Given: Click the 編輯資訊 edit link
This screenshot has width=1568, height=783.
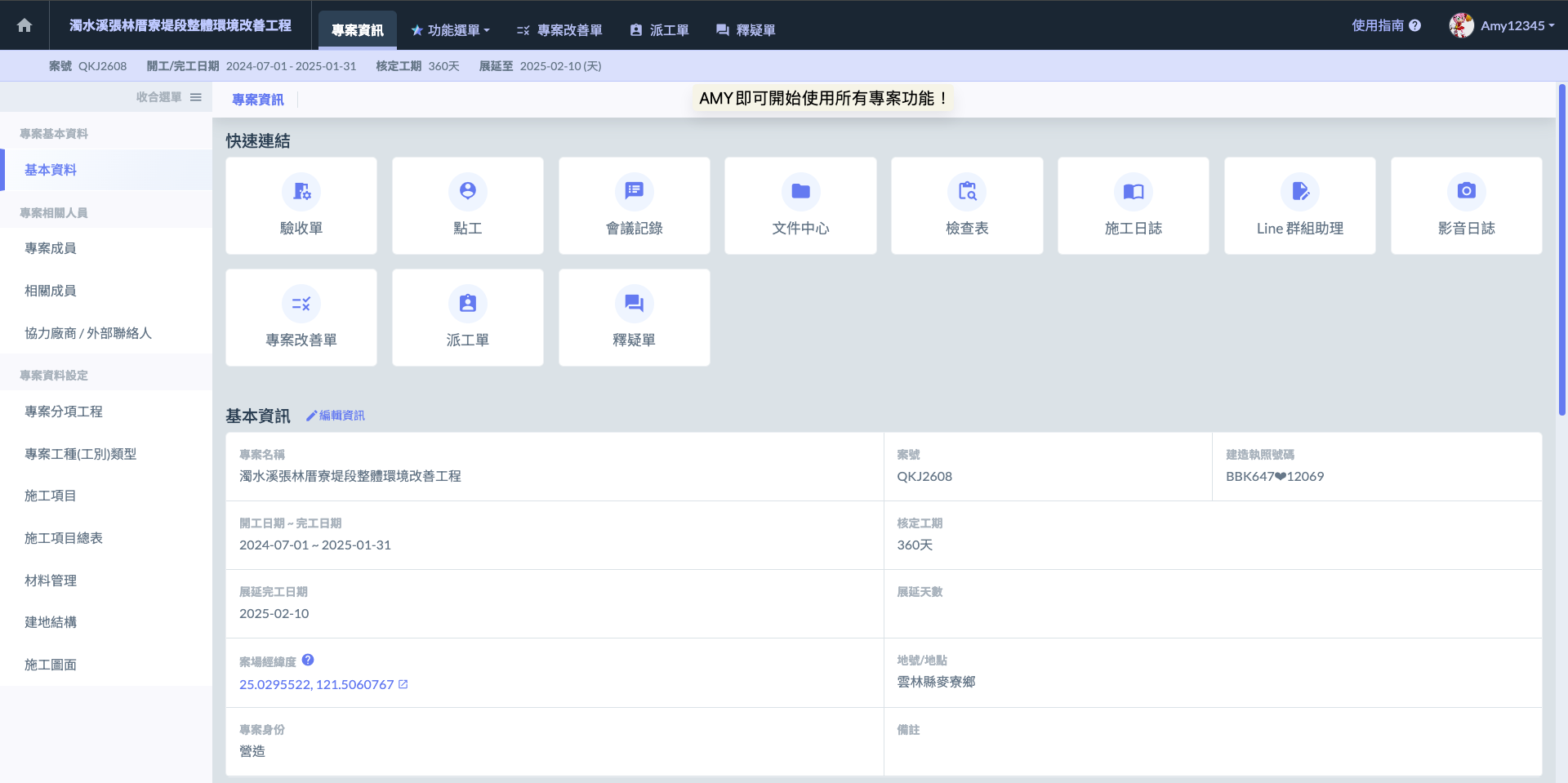Looking at the screenshot, I should pyautogui.click(x=336, y=416).
